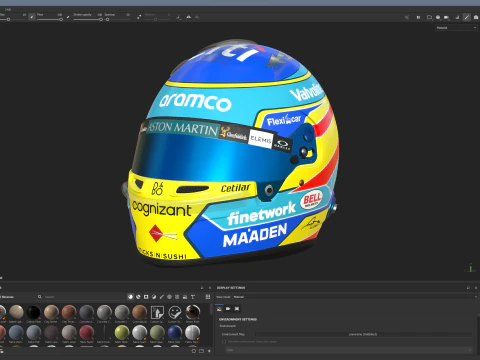480x360 pixels.
Task: Adjust the Stroke opacity slider
Action: (88, 20)
